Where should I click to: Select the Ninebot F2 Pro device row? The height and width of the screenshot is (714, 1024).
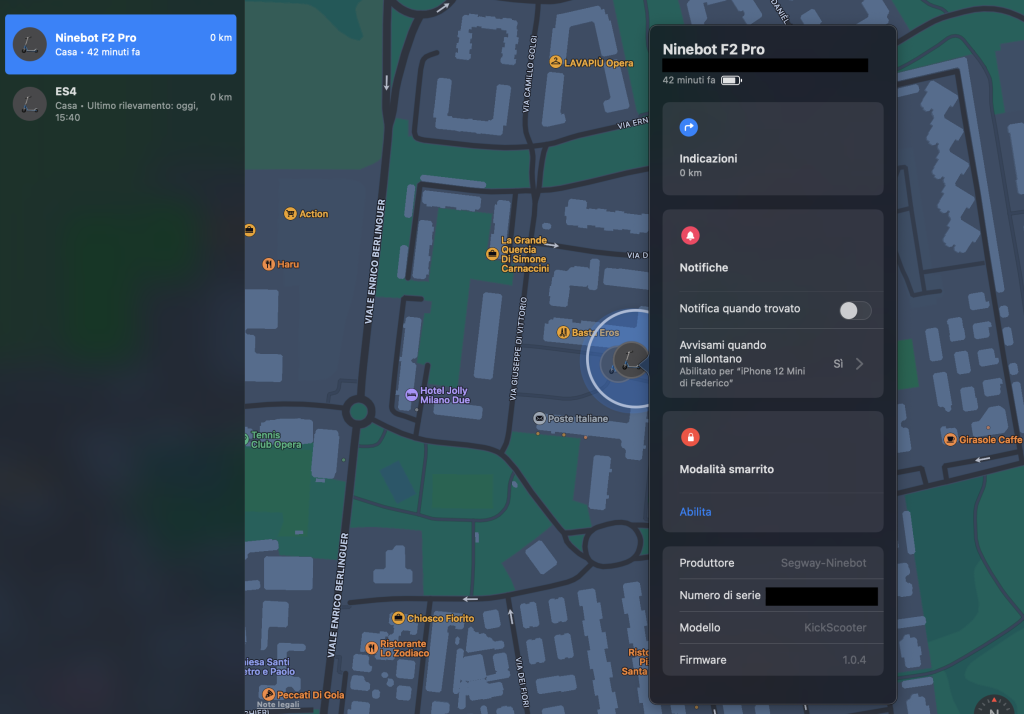click(121, 44)
